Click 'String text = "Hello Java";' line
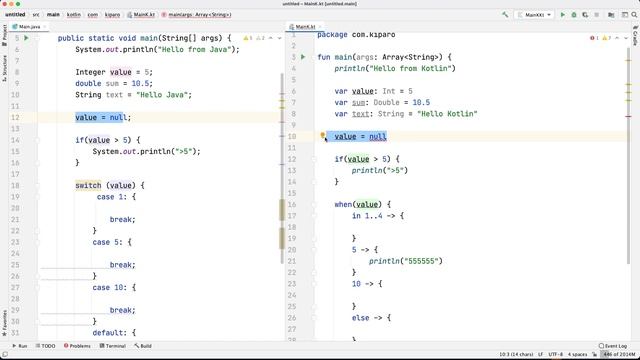Image resolution: width=640 pixels, height=360 pixels. click(133, 95)
